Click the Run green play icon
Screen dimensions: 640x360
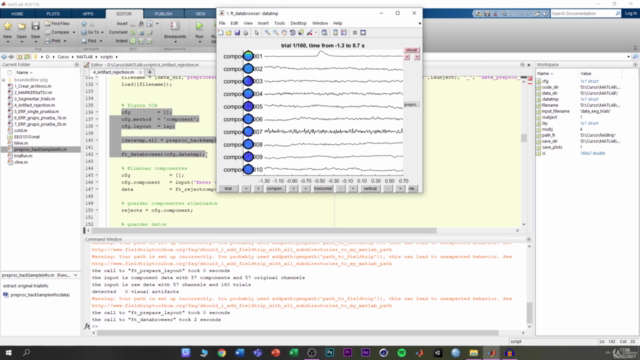[x=199, y=27]
